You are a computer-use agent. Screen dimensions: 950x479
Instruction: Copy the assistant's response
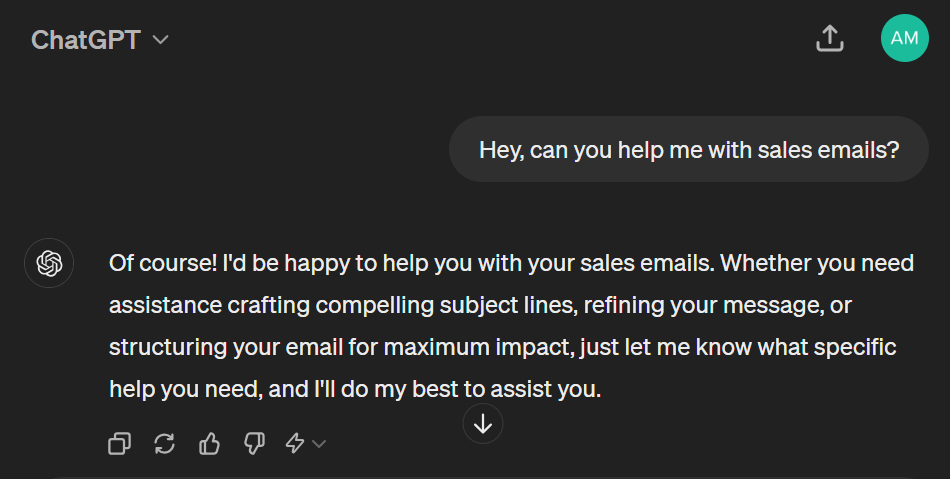pos(120,443)
